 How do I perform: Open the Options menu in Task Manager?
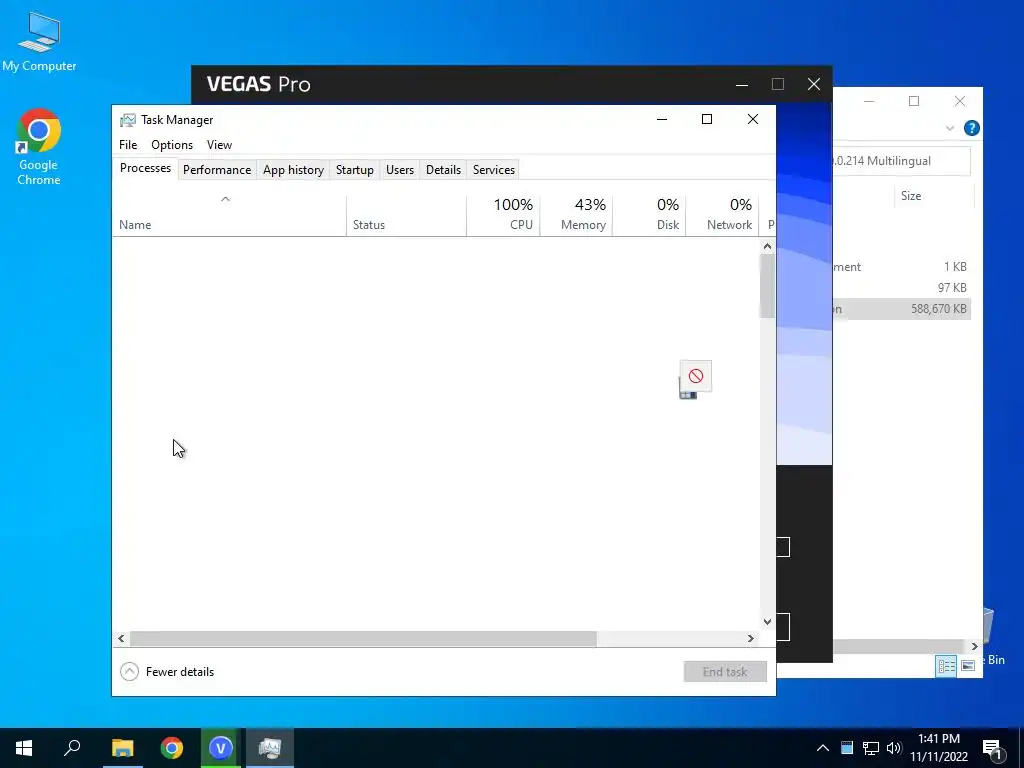click(172, 145)
